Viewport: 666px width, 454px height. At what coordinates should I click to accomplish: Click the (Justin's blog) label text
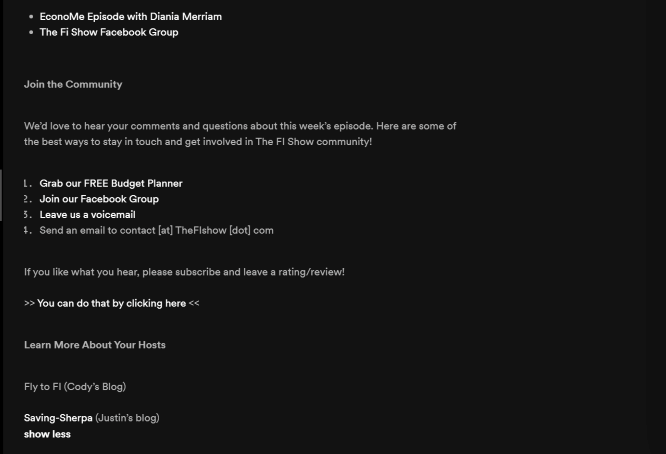click(x=127, y=418)
